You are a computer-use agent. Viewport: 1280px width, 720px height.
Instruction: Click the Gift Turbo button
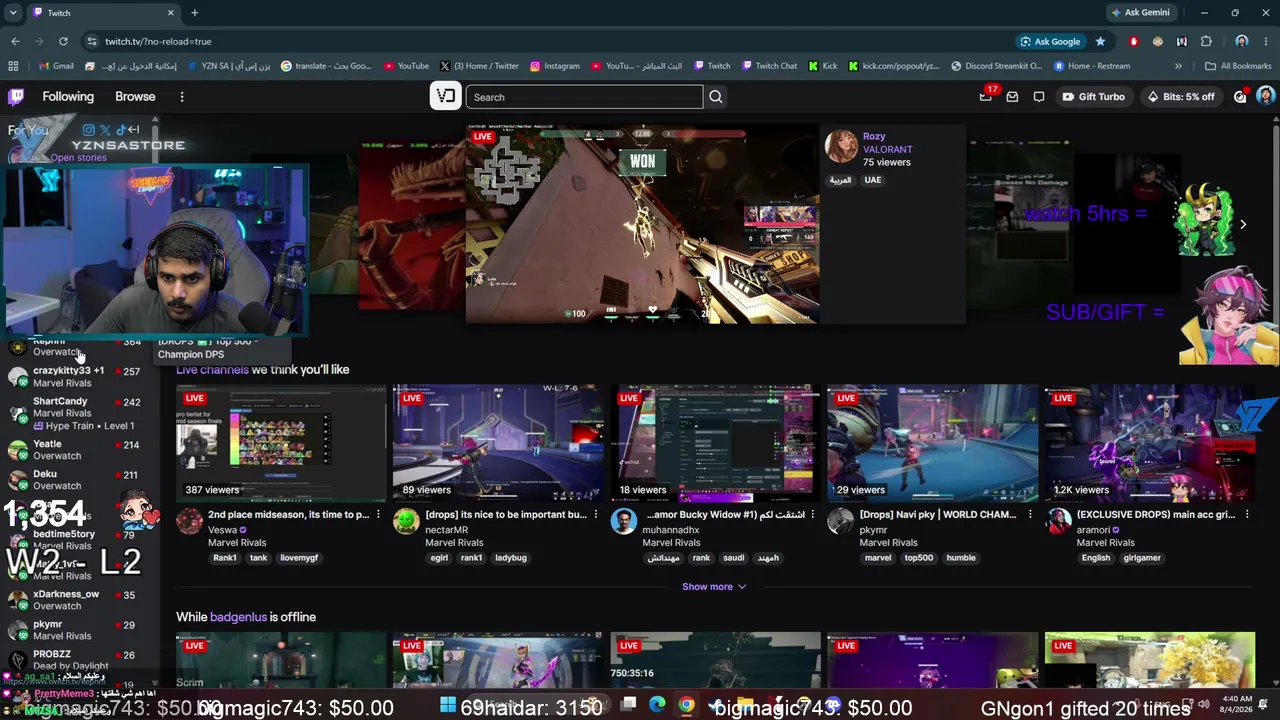[x=1093, y=97]
